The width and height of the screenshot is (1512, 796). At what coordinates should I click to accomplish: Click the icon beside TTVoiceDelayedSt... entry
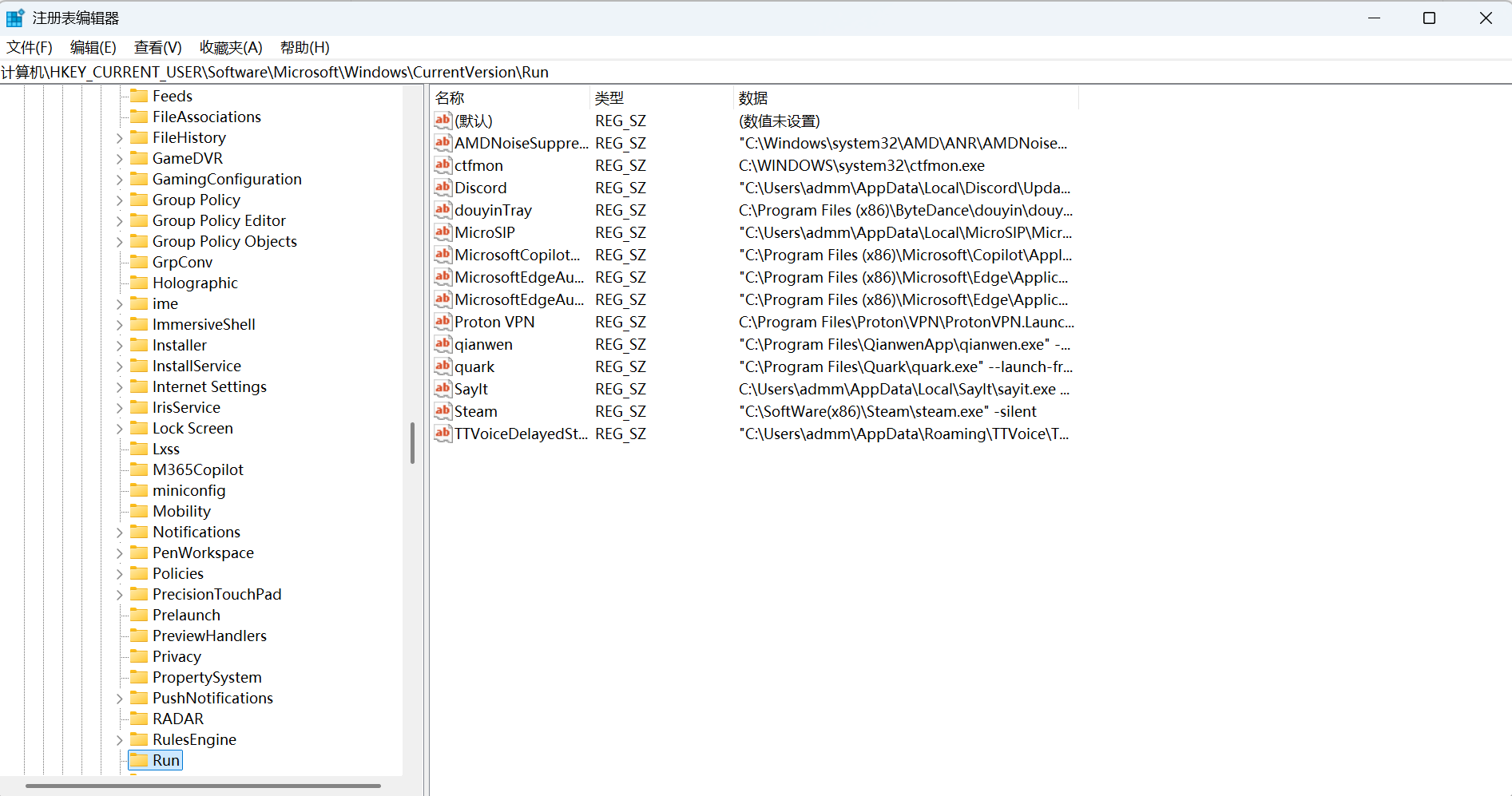[443, 433]
